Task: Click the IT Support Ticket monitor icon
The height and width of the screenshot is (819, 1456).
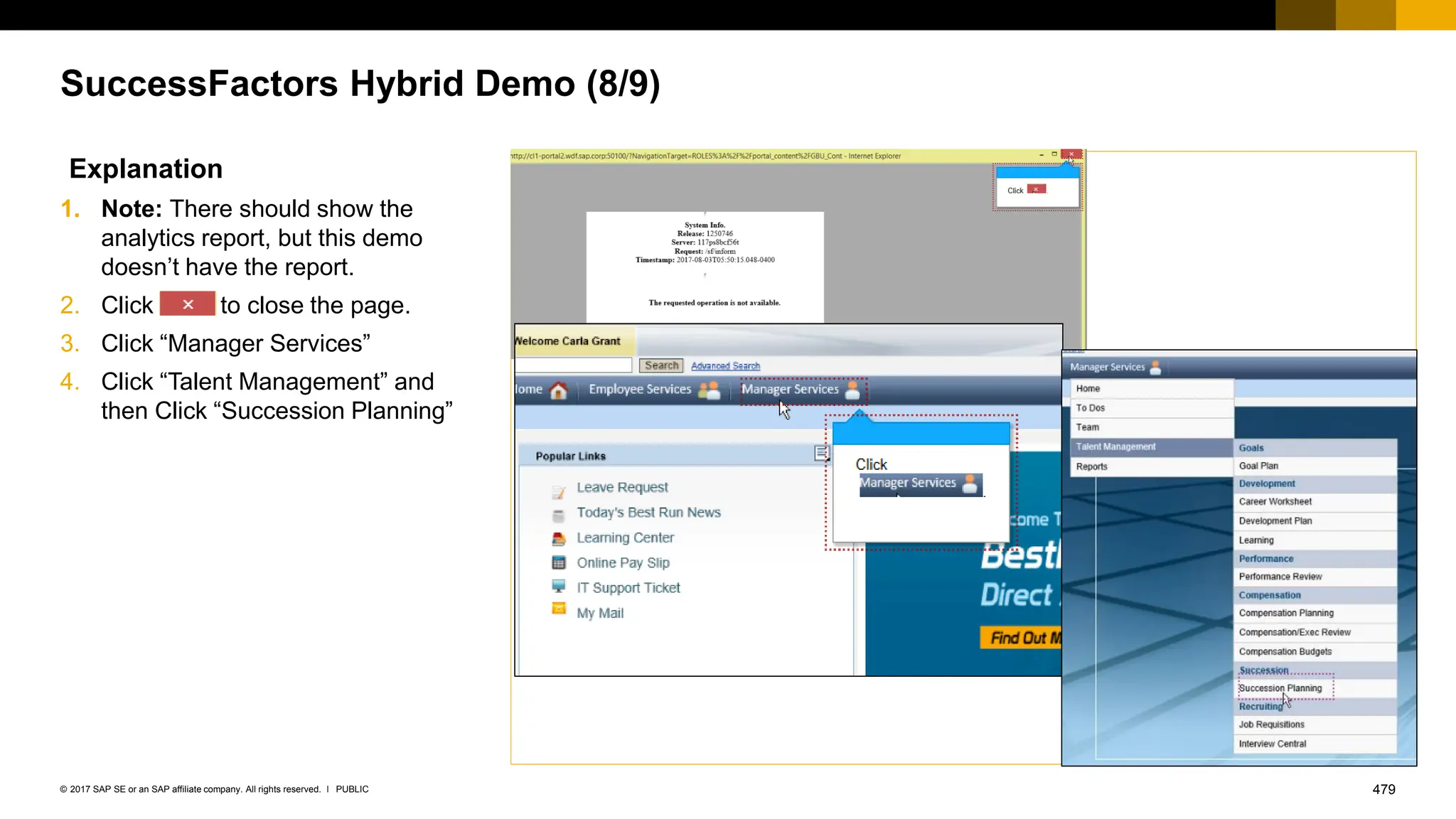Action: pos(559,587)
